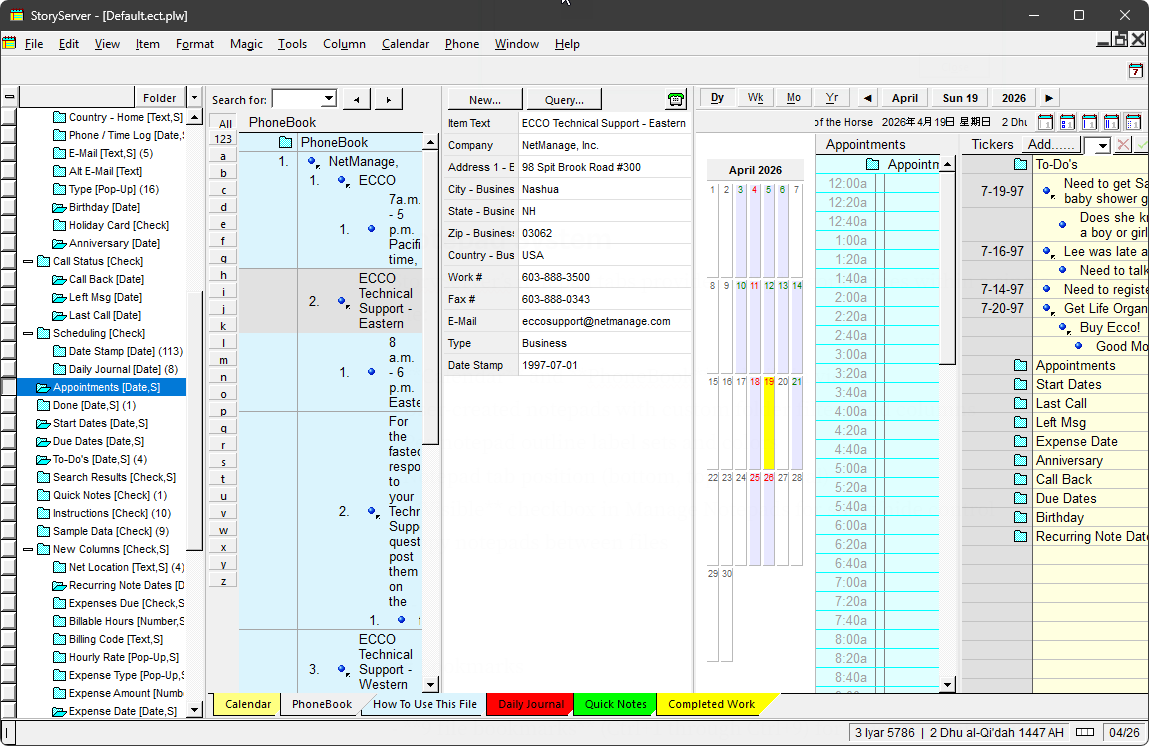This screenshot has height=746, width=1149.
Task: Click the blue bullet beside NetManage item
Action: tap(313, 162)
